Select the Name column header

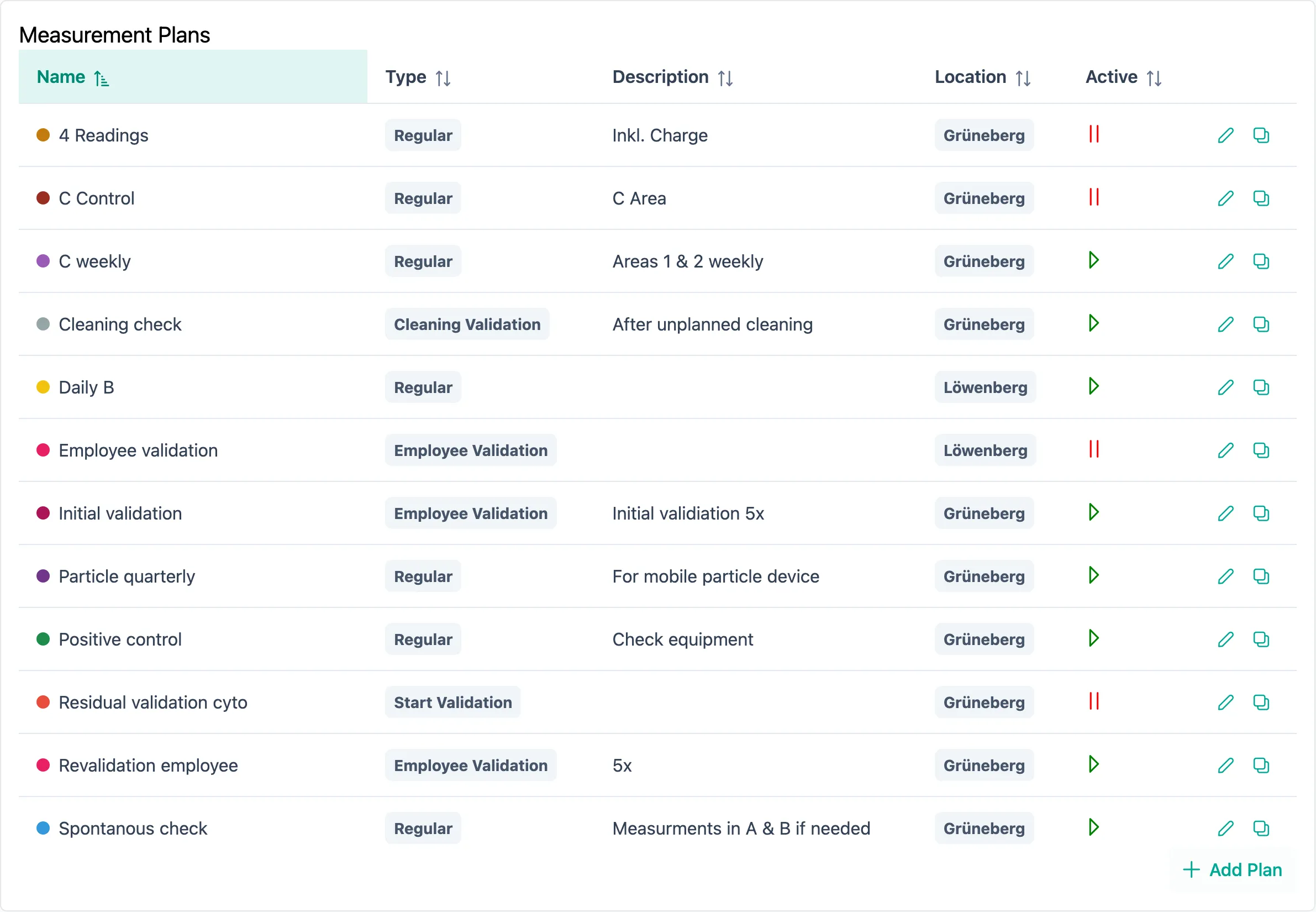pos(72,77)
